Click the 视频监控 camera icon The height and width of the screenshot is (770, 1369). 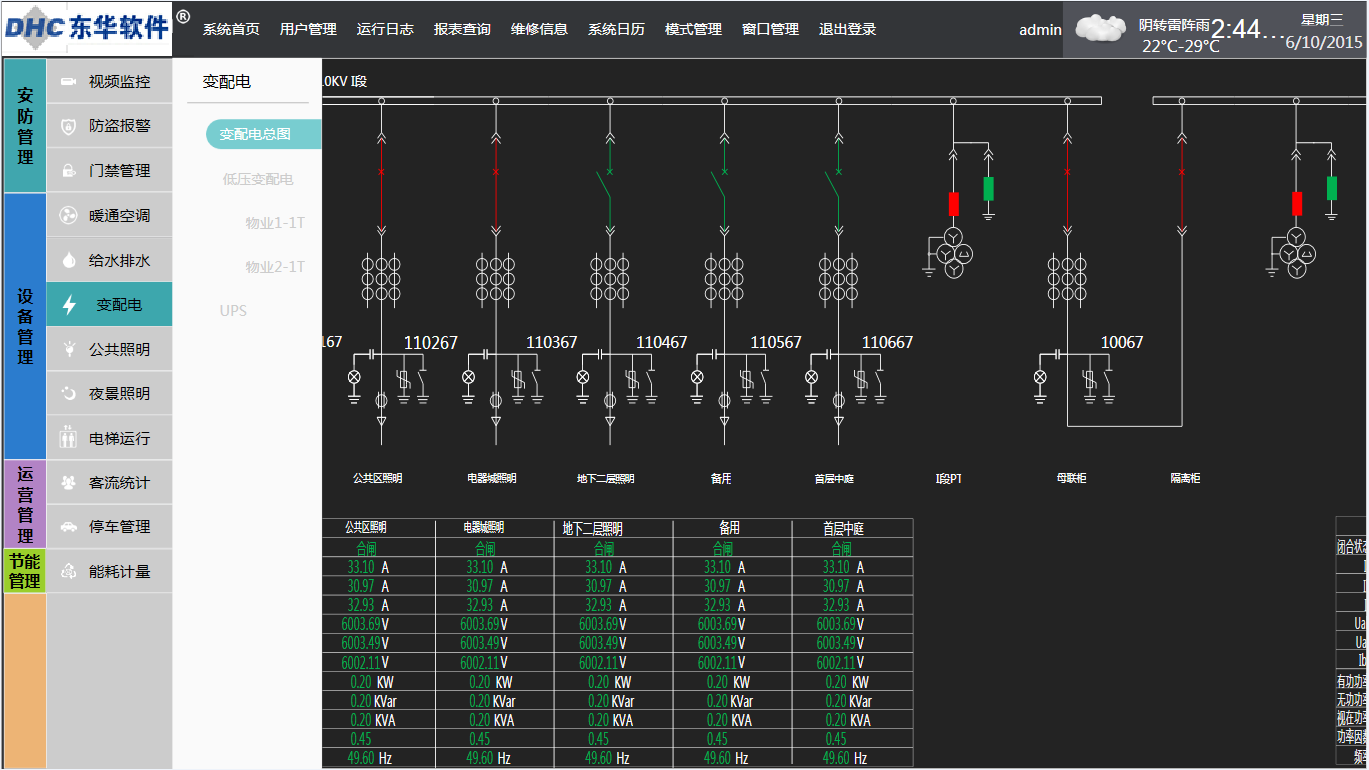click(x=68, y=81)
